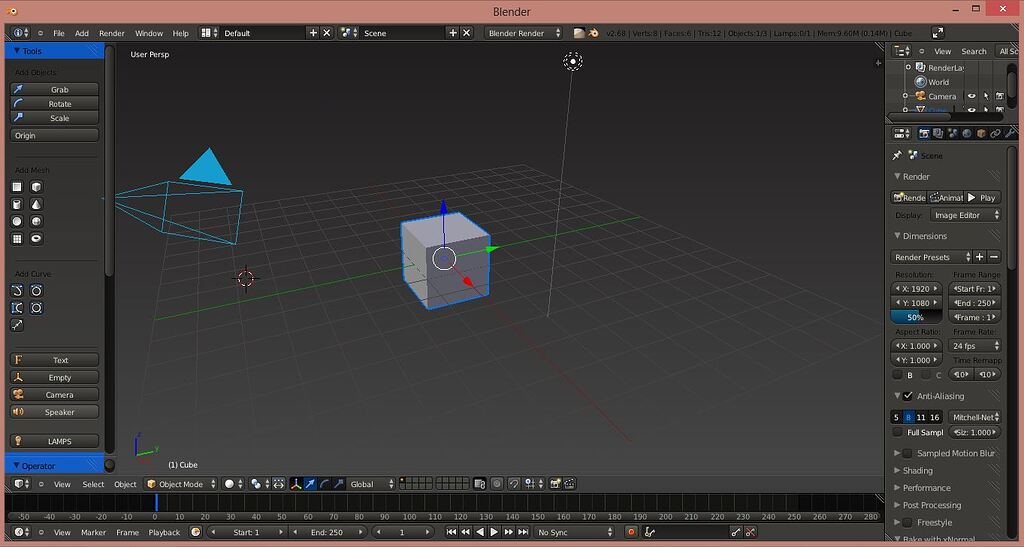Open the Blender Render engine dropdown
1024x547 pixels.
click(x=524, y=33)
